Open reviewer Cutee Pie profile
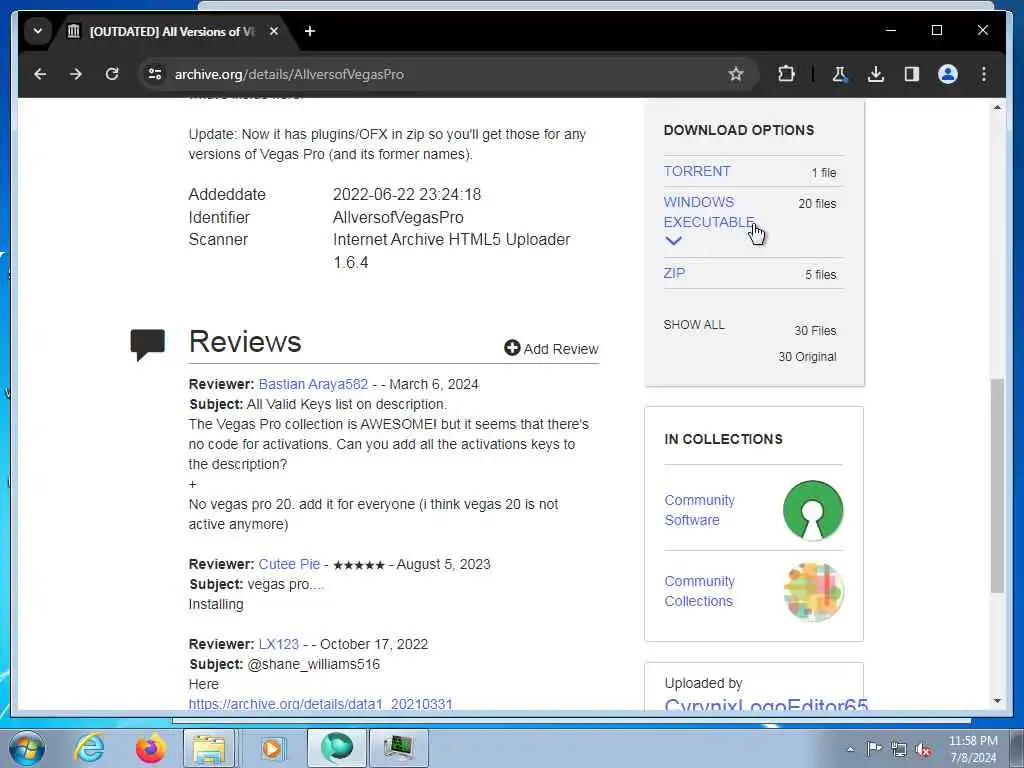The image size is (1024, 768). [x=289, y=564]
